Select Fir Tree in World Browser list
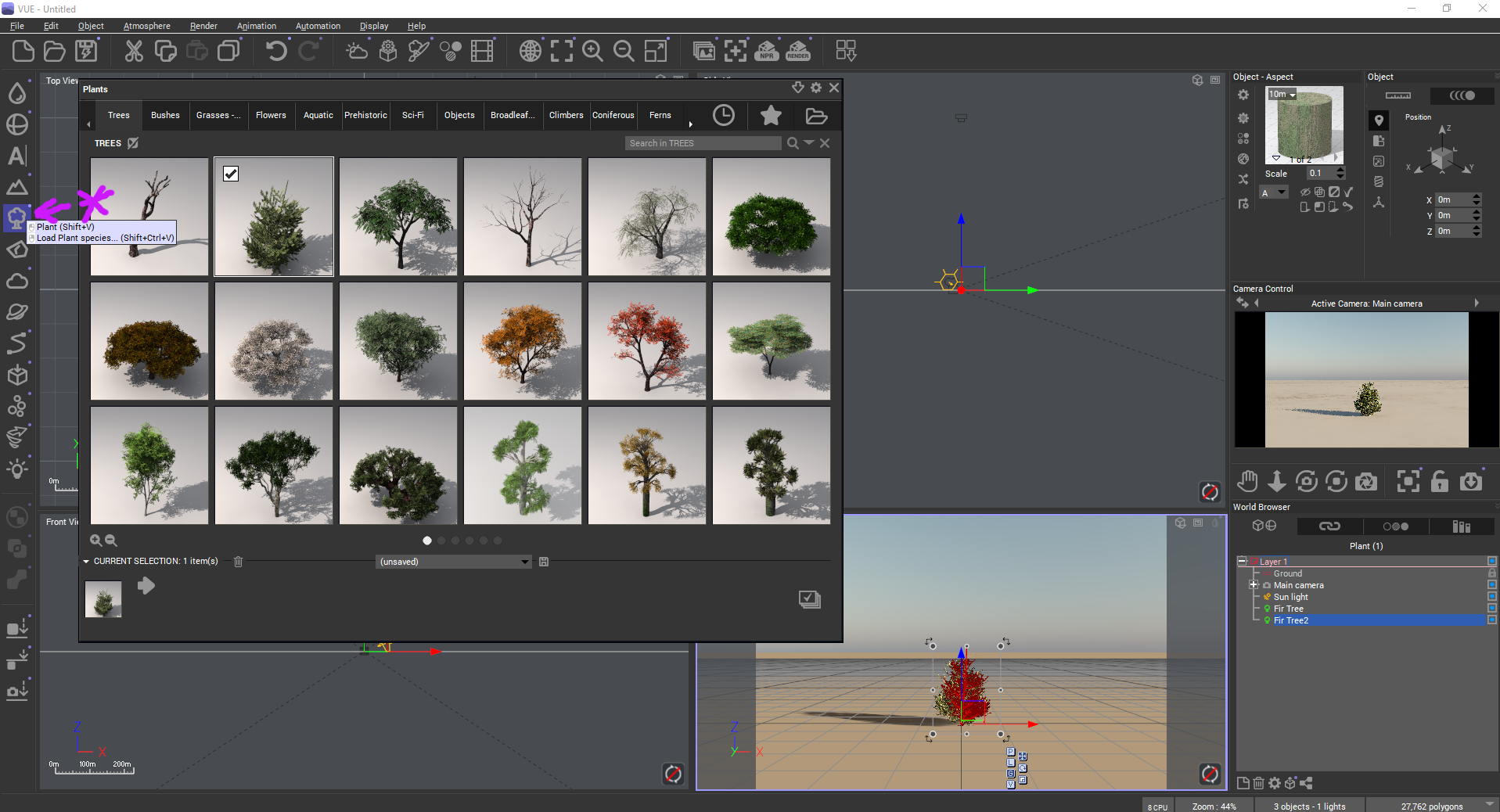 (x=1289, y=609)
